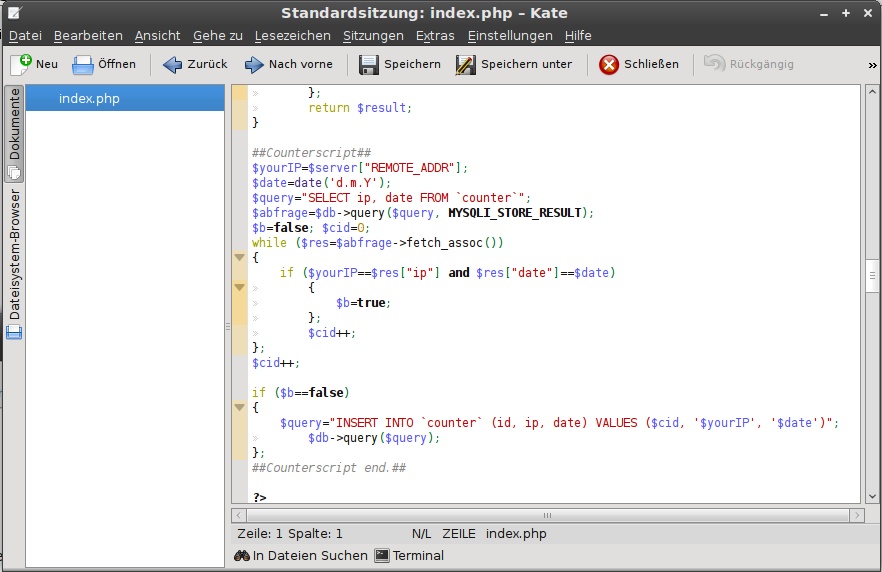Open the Terminal panel at bottom
This screenshot has width=882, height=572.
[408, 555]
